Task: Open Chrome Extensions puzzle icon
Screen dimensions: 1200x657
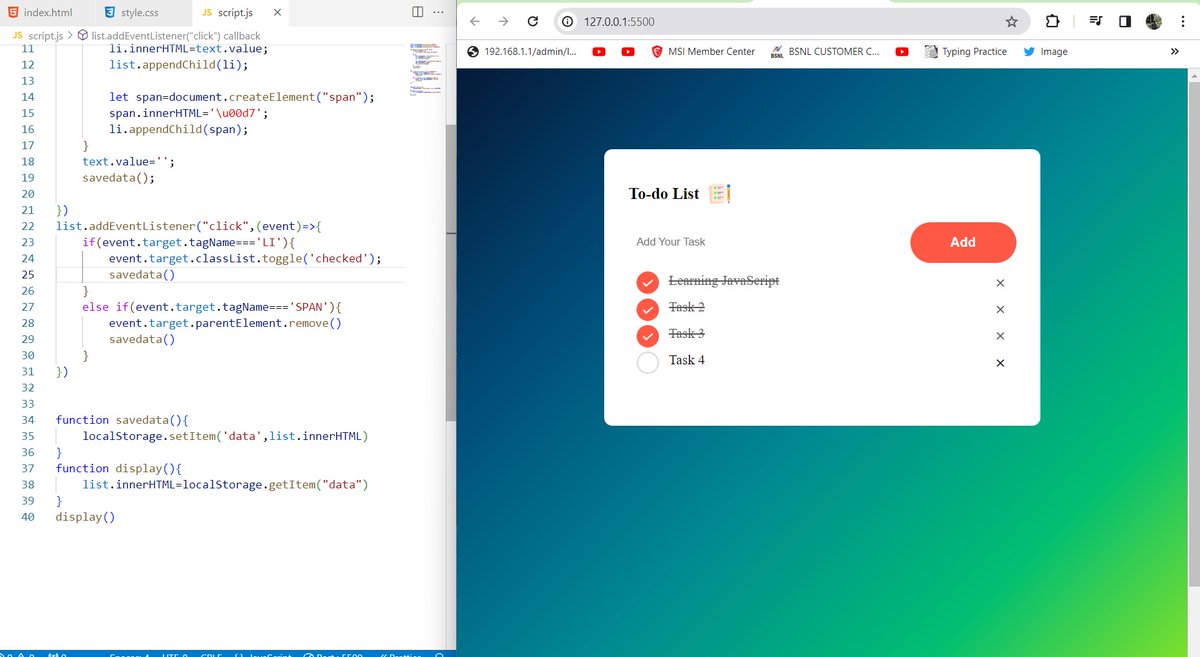Action: [1052, 21]
